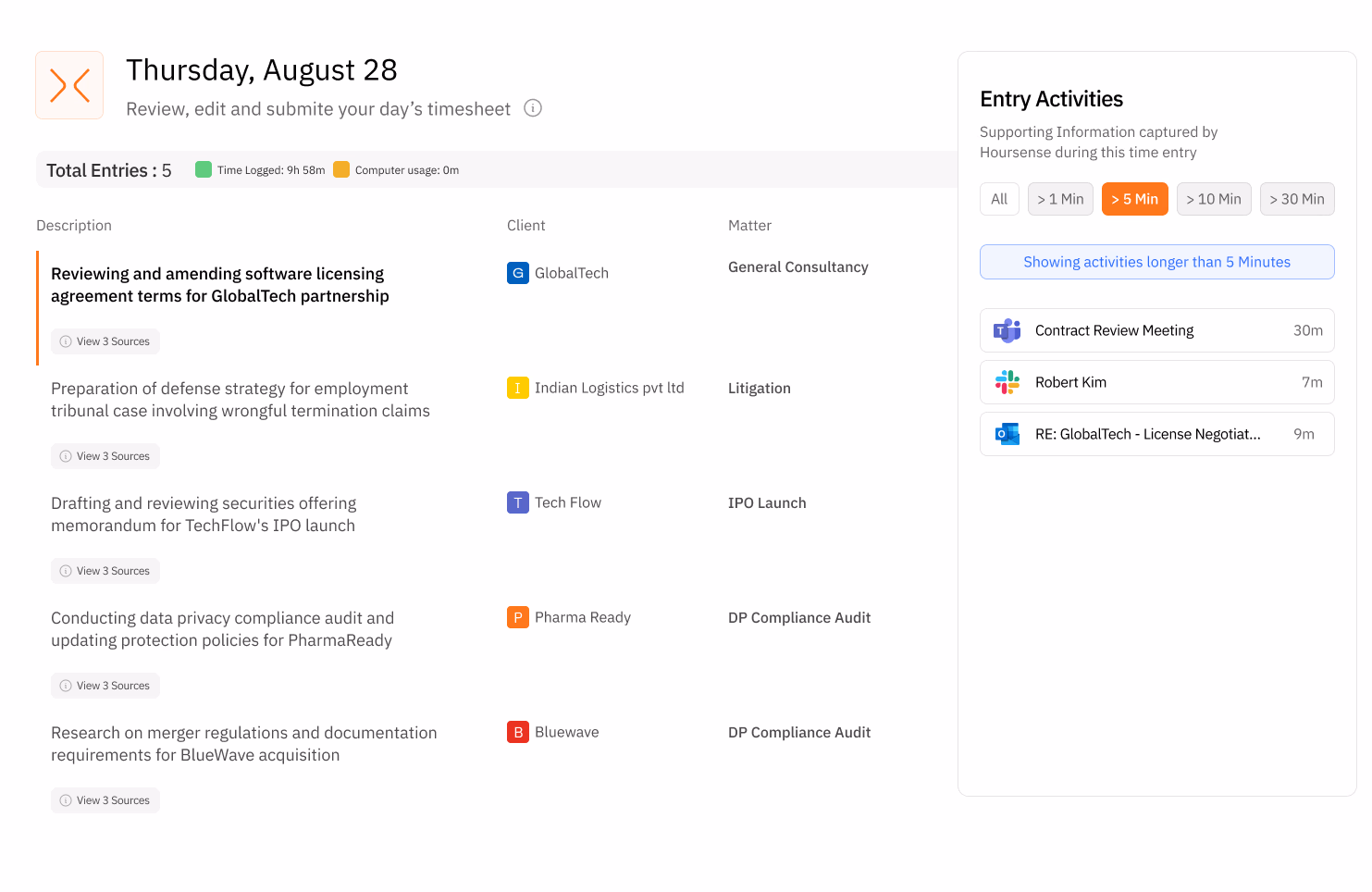The height and width of the screenshot is (892, 1372).
Task: Toggle the > 1 Min activity filter
Action: 1060,198
